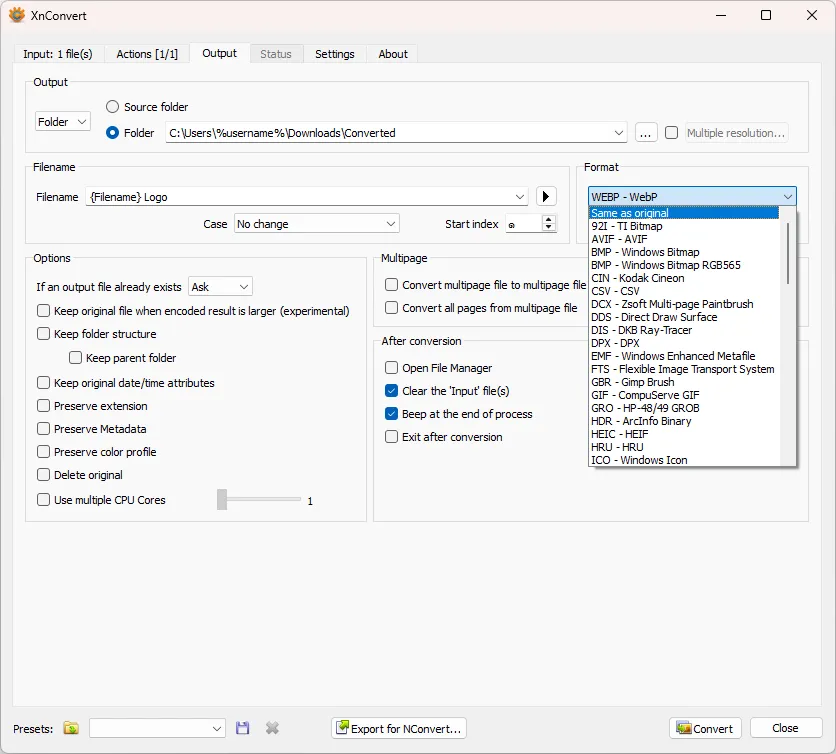Enable Open File Manager after conversion
Screen dimensions: 836x754
391,367
